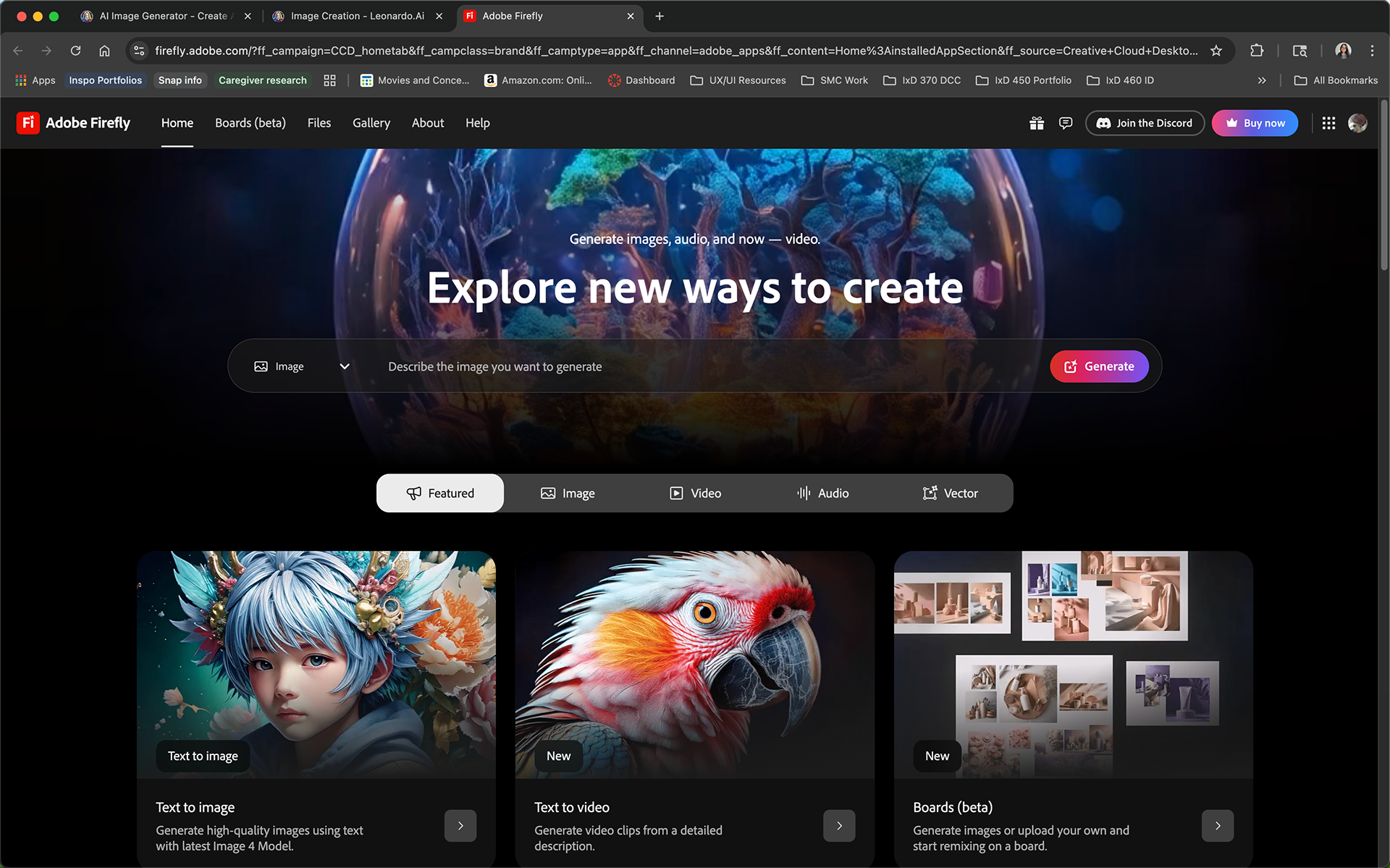
Task: Open the tab search icon in toolbar
Action: click(1300, 51)
